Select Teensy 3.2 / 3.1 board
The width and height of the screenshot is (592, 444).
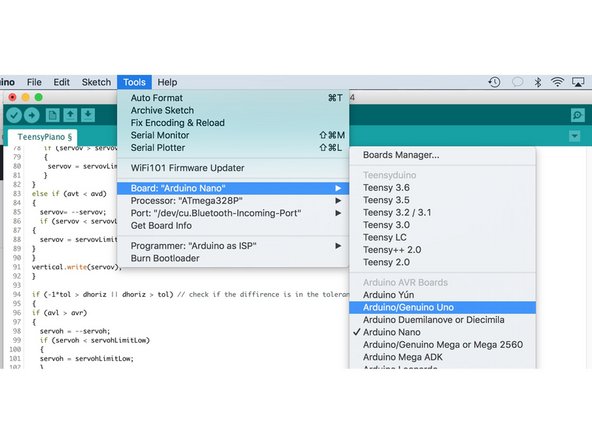(x=442, y=213)
